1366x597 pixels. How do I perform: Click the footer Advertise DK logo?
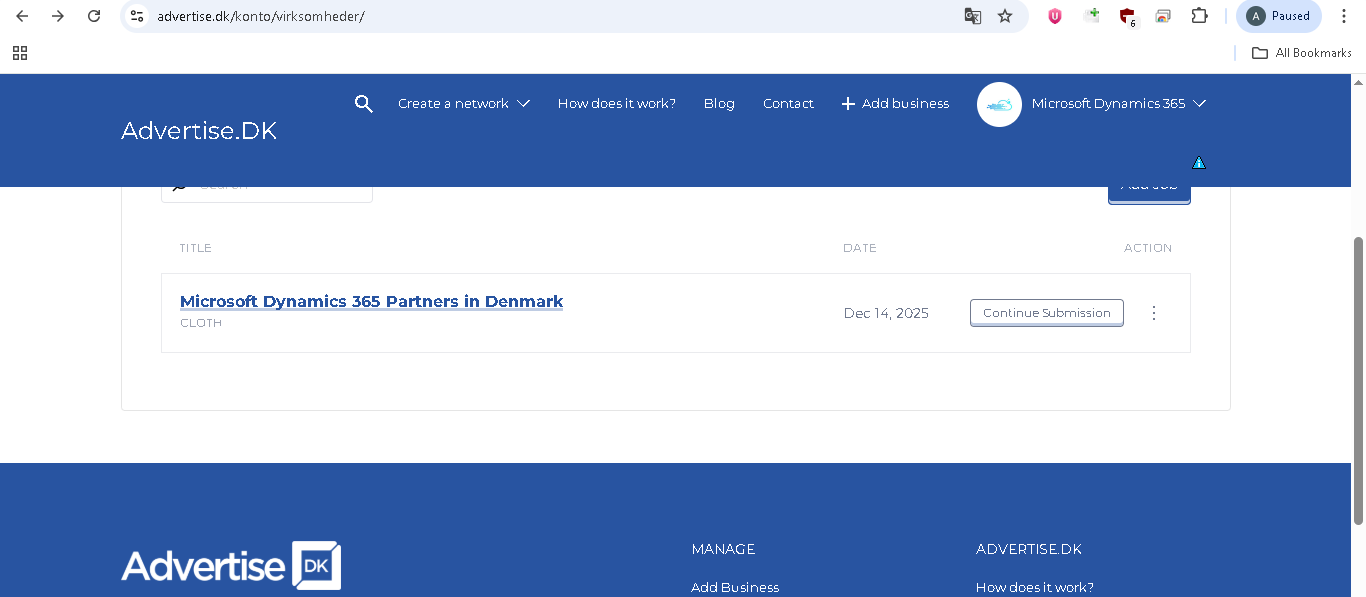coord(231,566)
